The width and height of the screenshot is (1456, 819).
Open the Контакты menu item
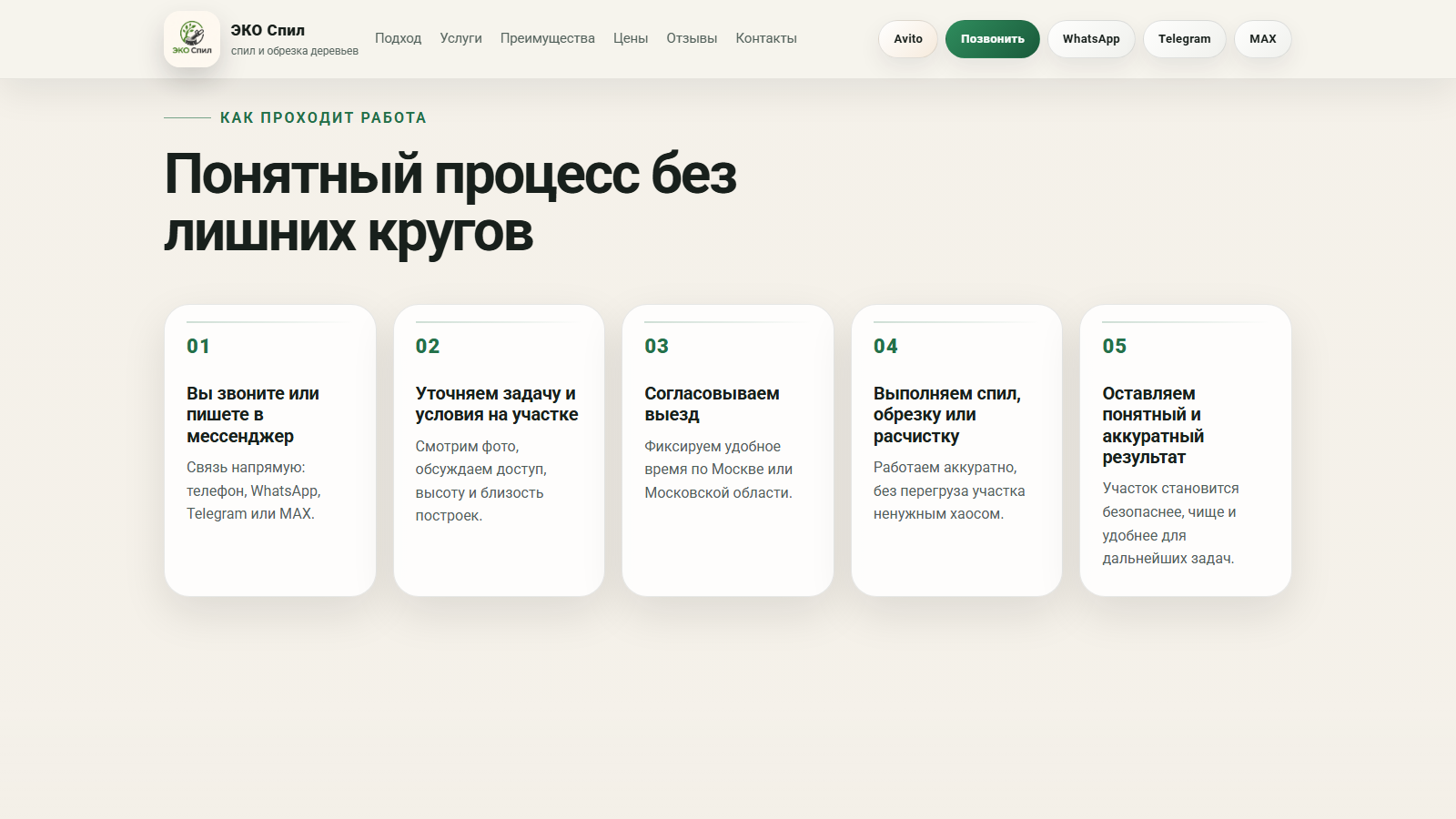(x=766, y=38)
